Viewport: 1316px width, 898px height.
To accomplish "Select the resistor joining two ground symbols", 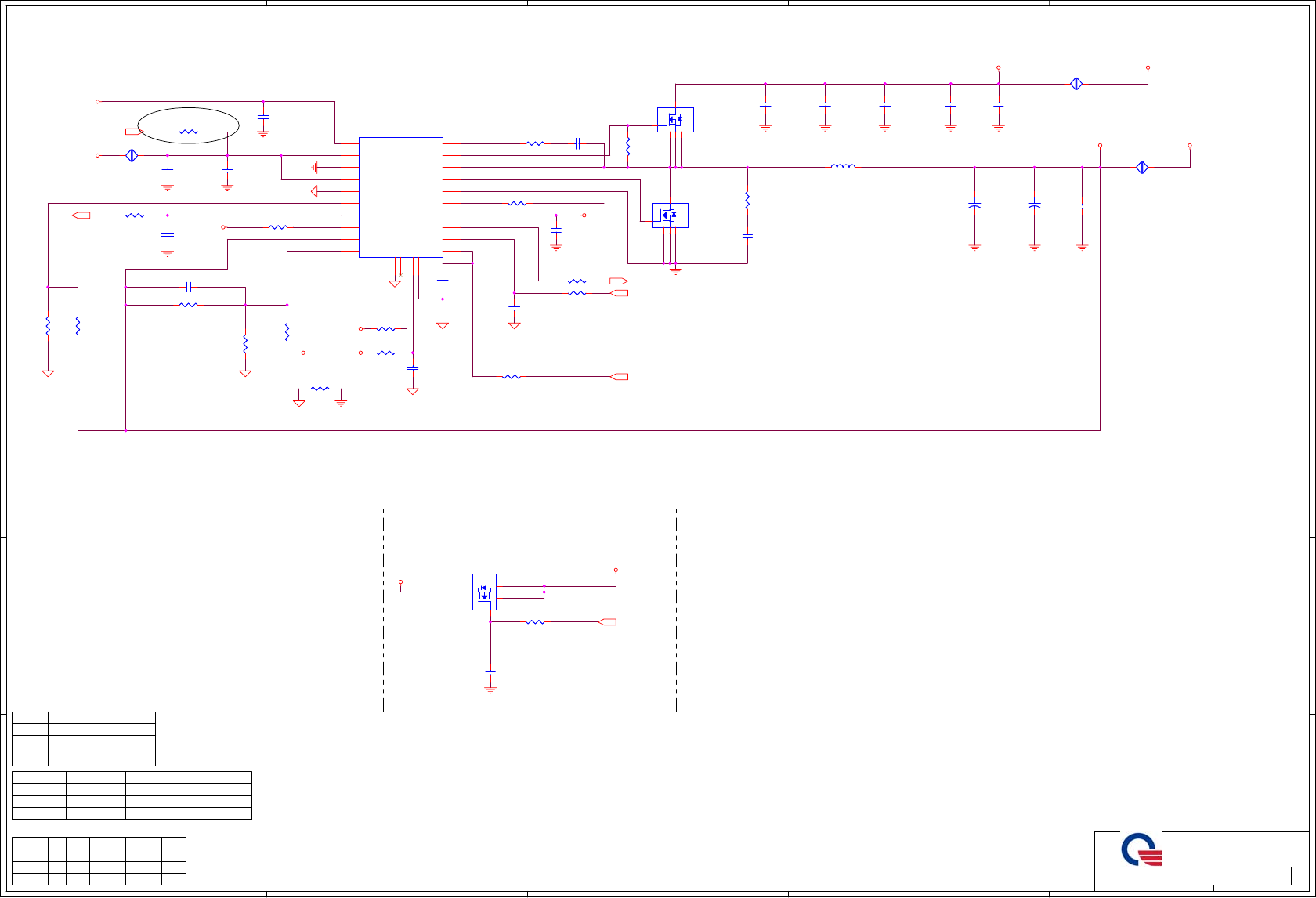I will pos(320,388).
